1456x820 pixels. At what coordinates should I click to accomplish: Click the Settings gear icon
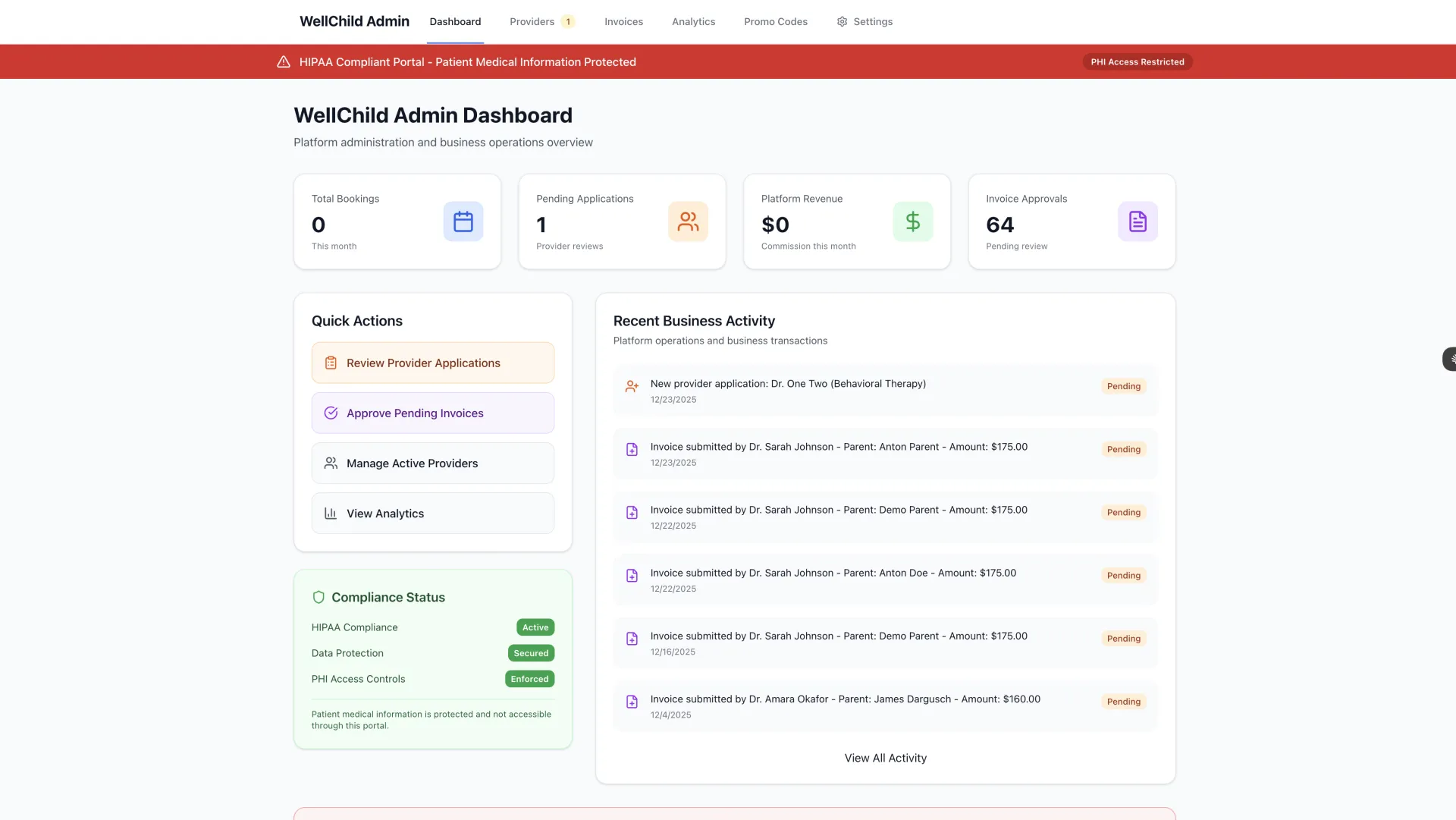(x=842, y=22)
